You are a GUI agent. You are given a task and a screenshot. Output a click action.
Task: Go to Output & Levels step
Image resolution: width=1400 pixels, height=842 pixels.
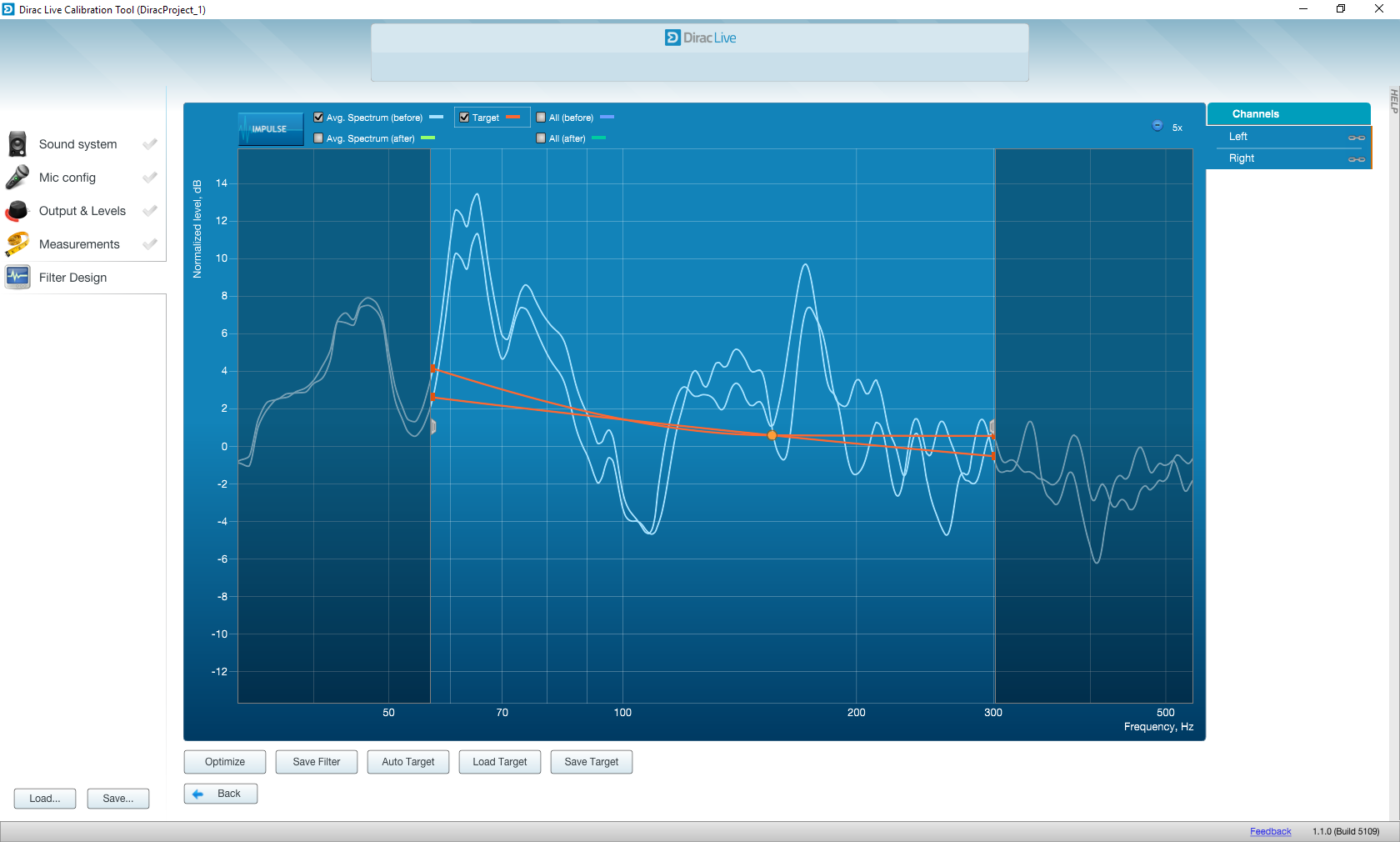pos(82,211)
